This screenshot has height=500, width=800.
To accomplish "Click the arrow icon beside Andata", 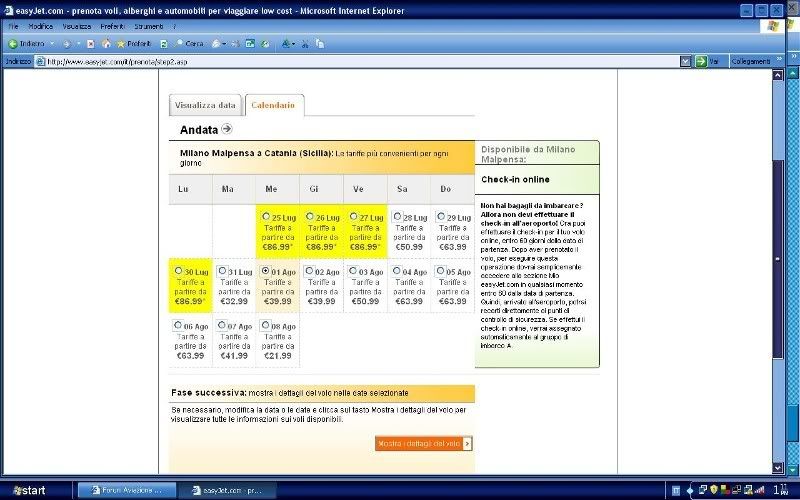I will pyautogui.click(x=227, y=129).
